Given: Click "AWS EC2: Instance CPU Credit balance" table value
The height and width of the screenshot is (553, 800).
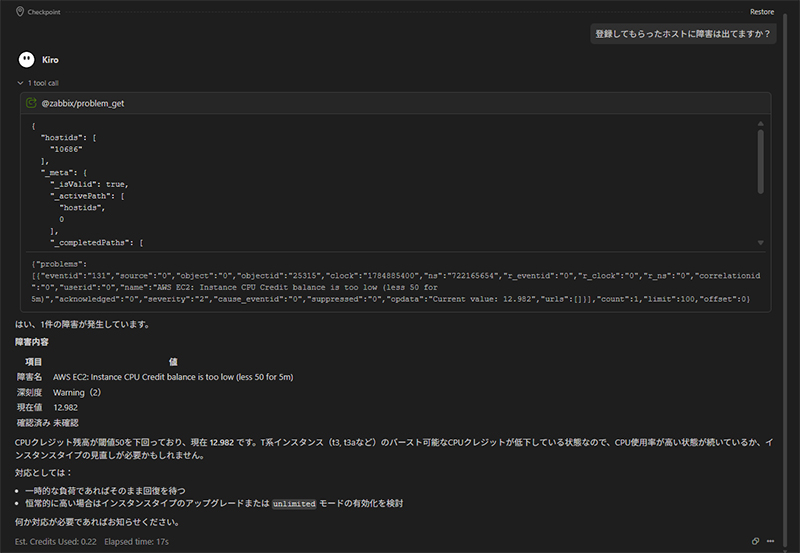Looking at the screenshot, I should point(173,377).
